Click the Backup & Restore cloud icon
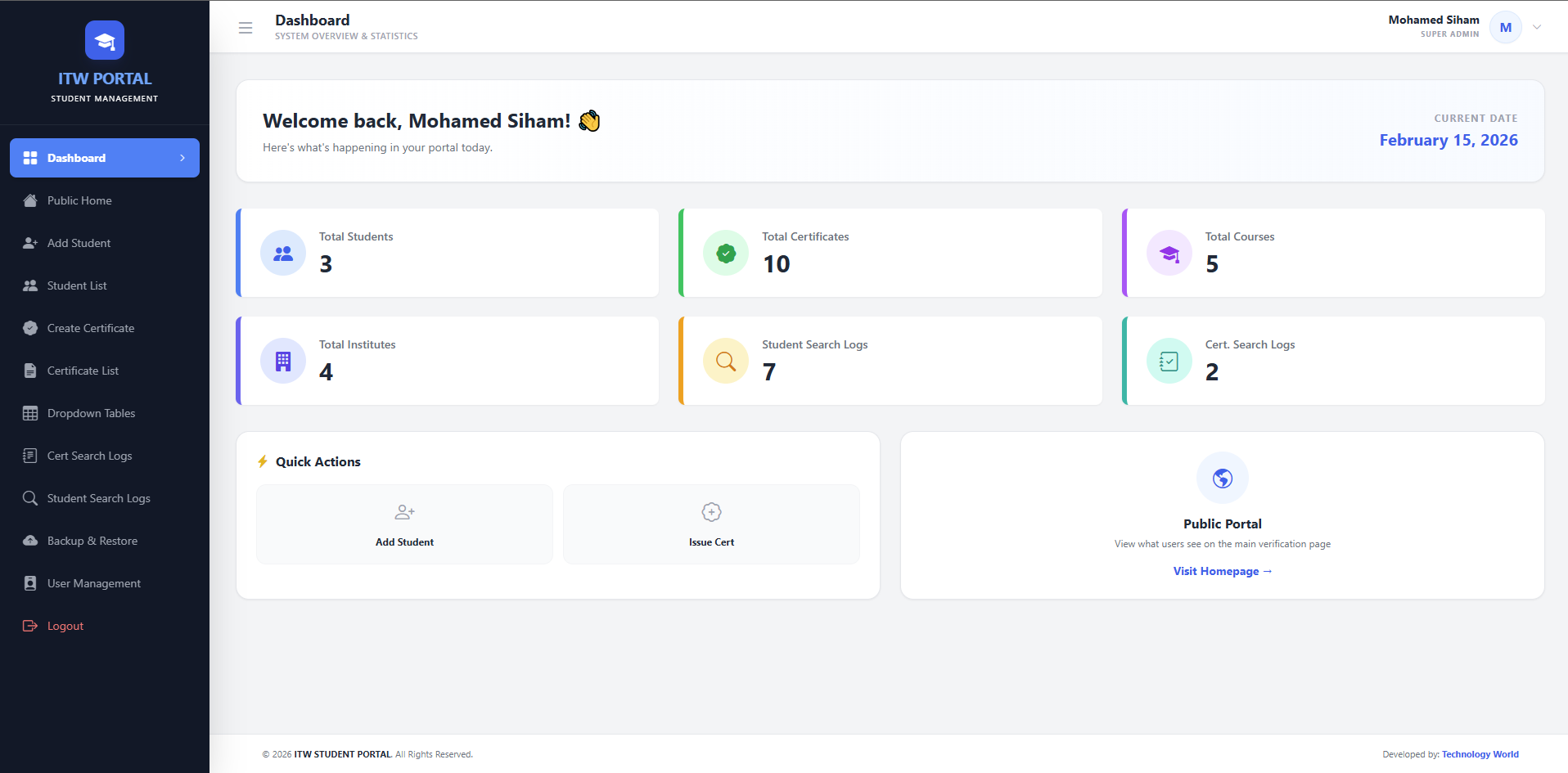 click(x=30, y=540)
